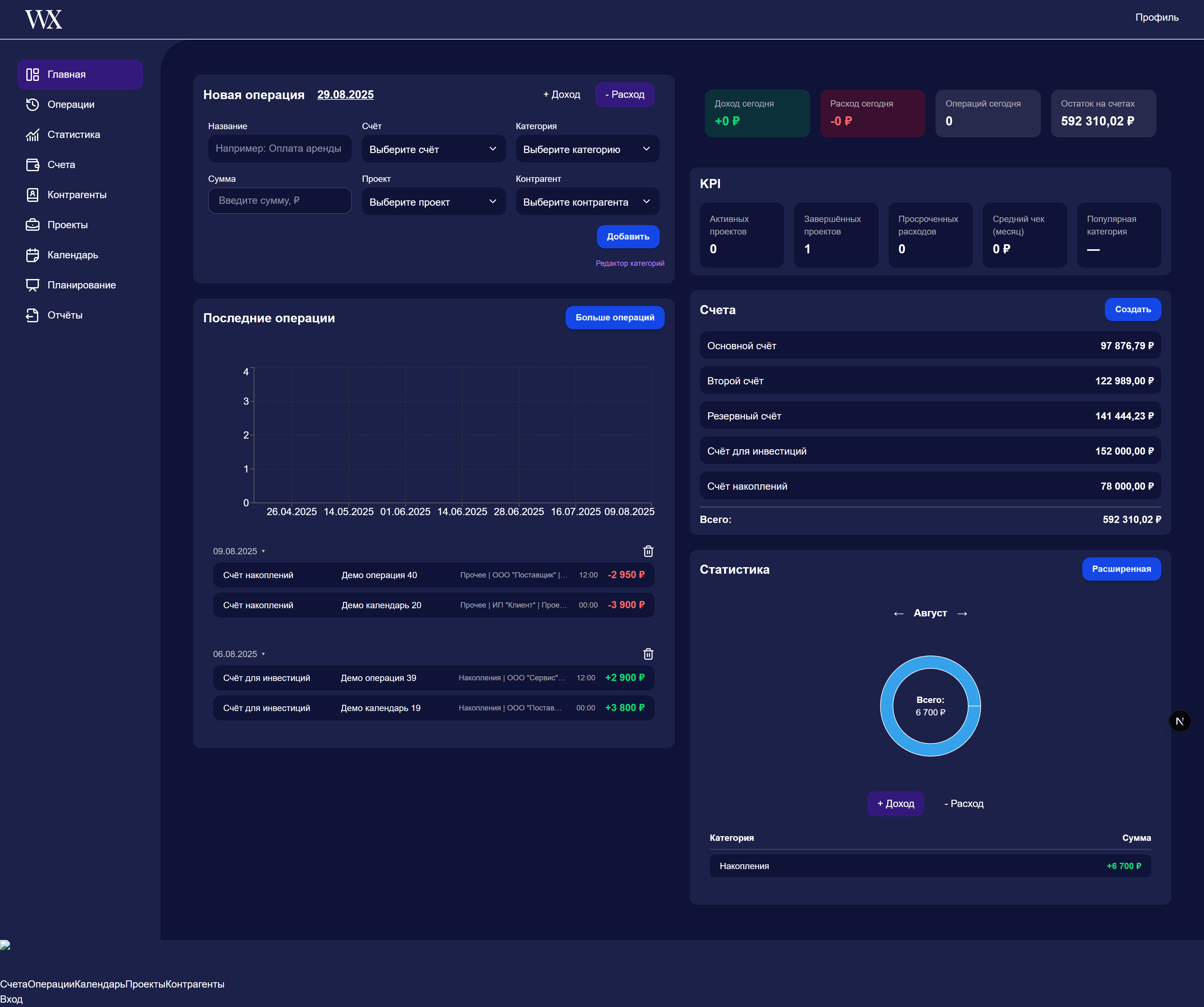Switch new operation type to + Доход
This screenshot has width=1204, height=1007.
[x=561, y=95]
